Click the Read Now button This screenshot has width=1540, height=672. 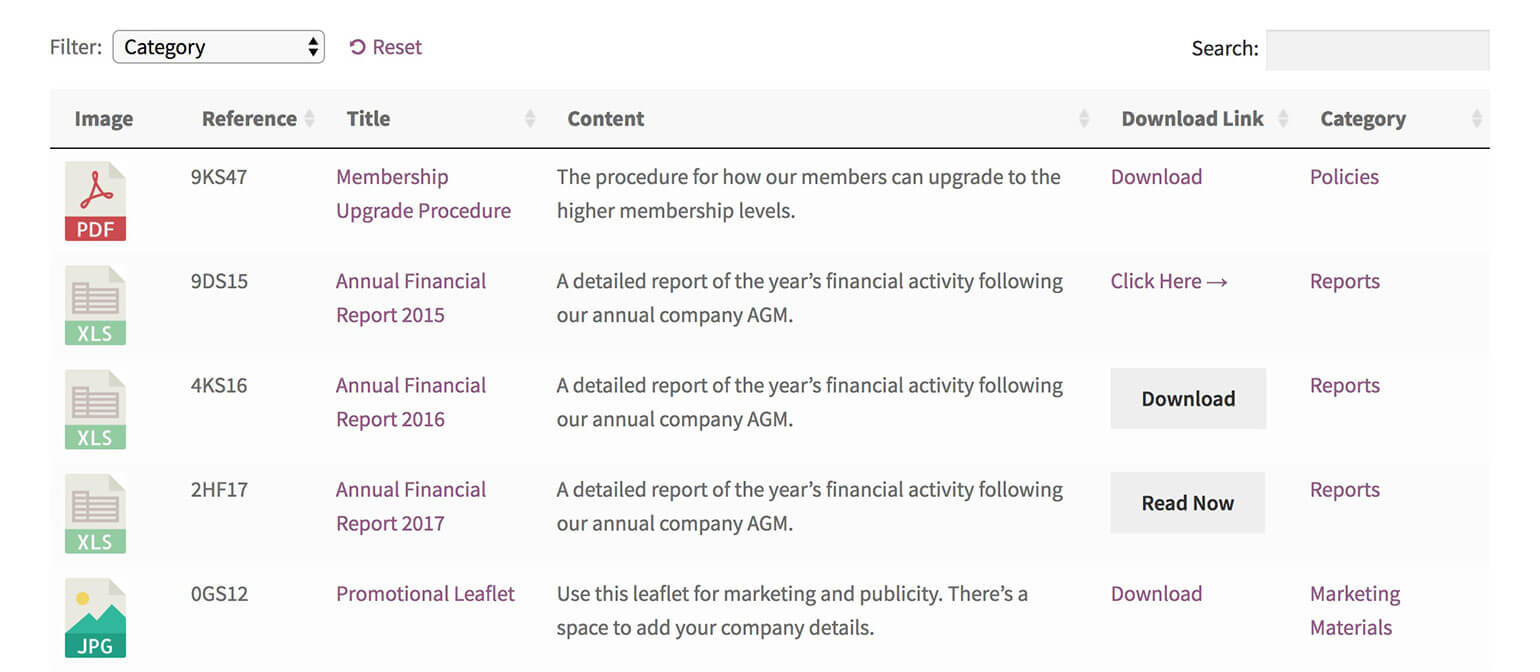pos(1188,503)
